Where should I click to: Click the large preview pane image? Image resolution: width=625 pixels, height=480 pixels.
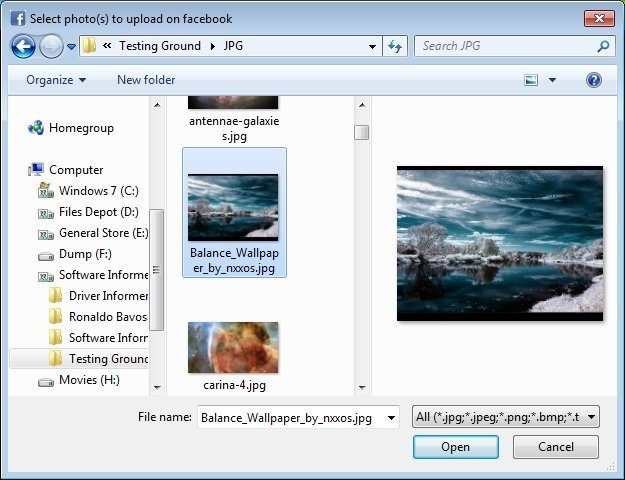(500, 244)
